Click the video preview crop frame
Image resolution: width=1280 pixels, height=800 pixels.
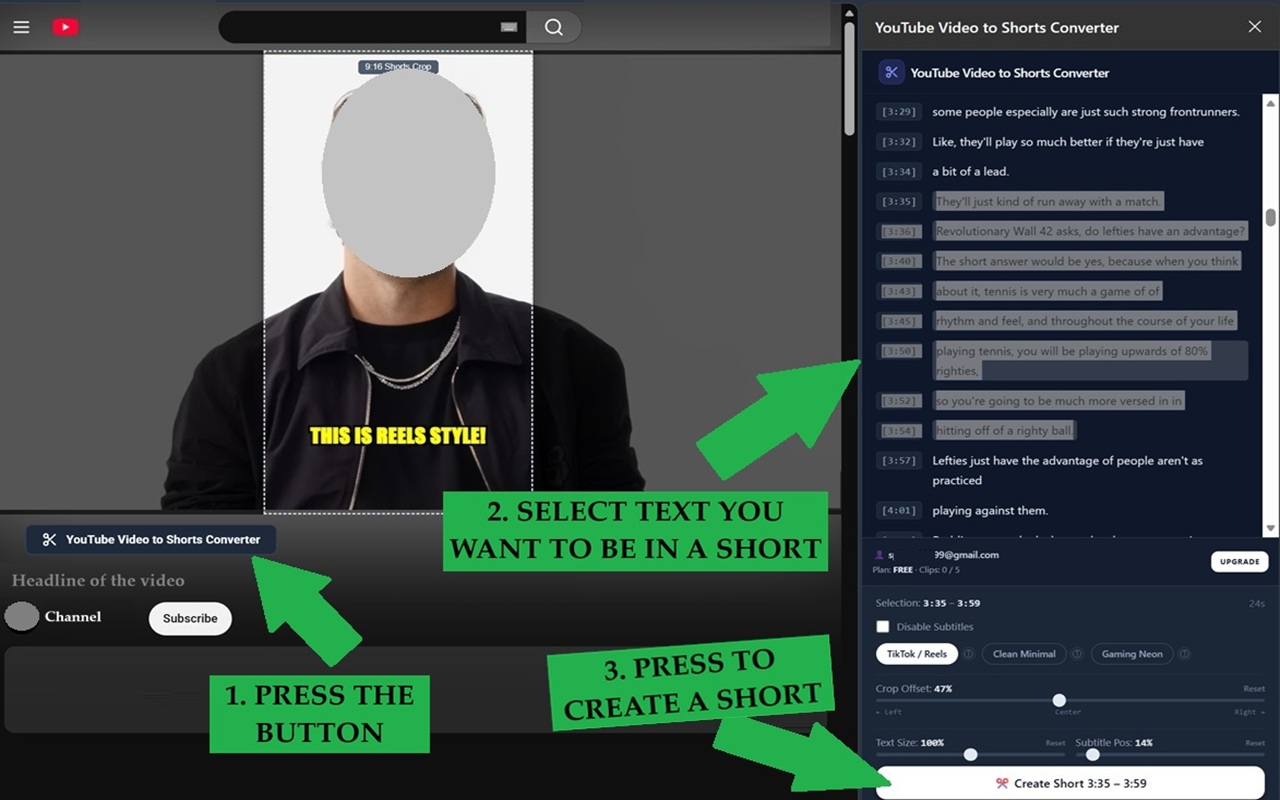pyautogui.click(x=398, y=281)
